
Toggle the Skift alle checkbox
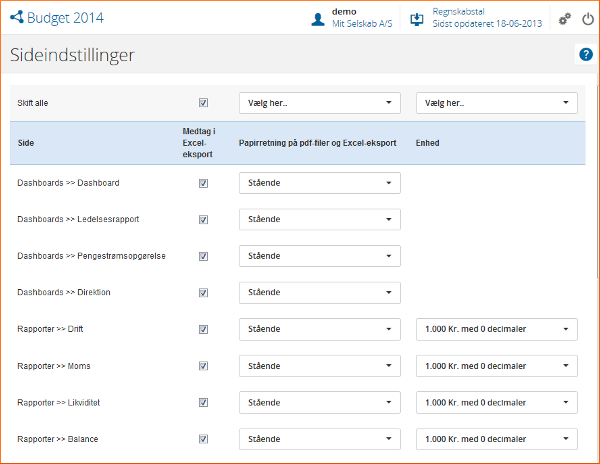click(x=204, y=103)
